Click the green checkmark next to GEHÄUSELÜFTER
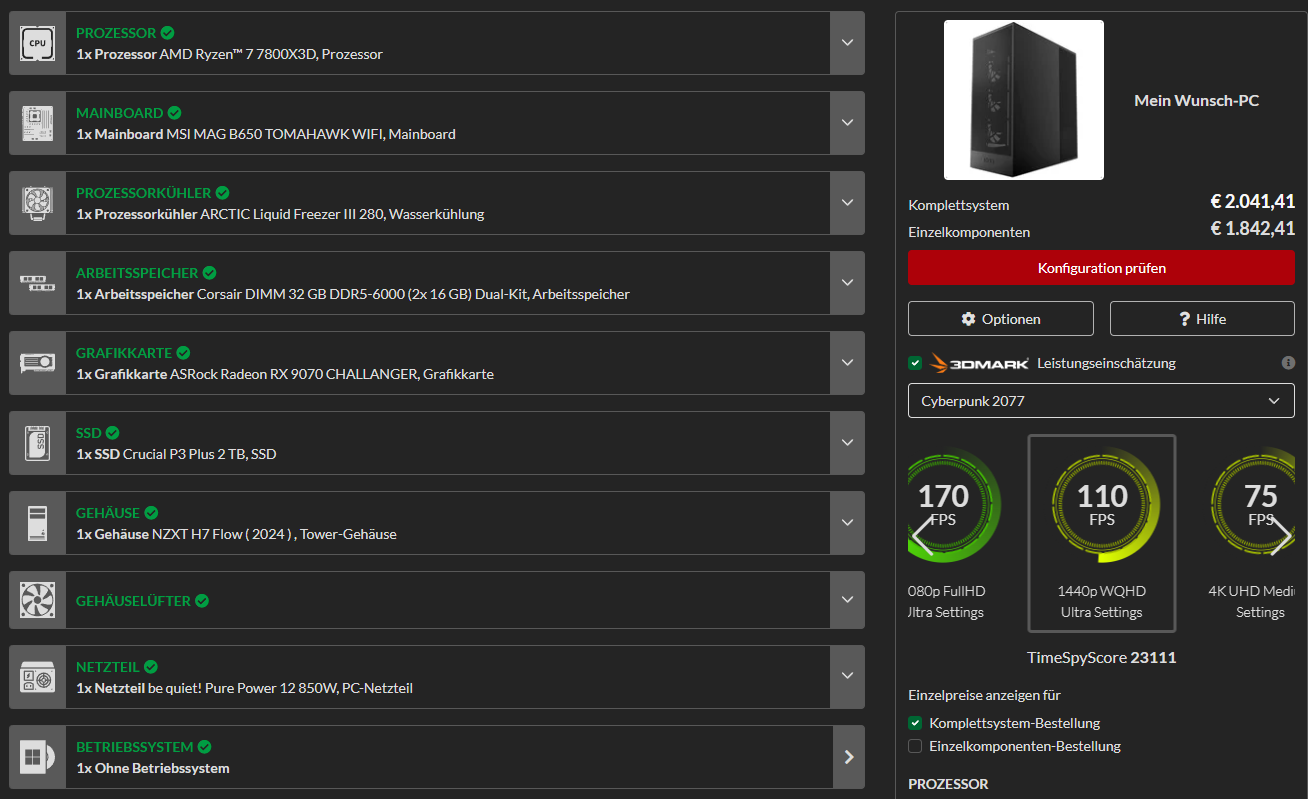Viewport: 1308px width, 799px height. pos(201,601)
